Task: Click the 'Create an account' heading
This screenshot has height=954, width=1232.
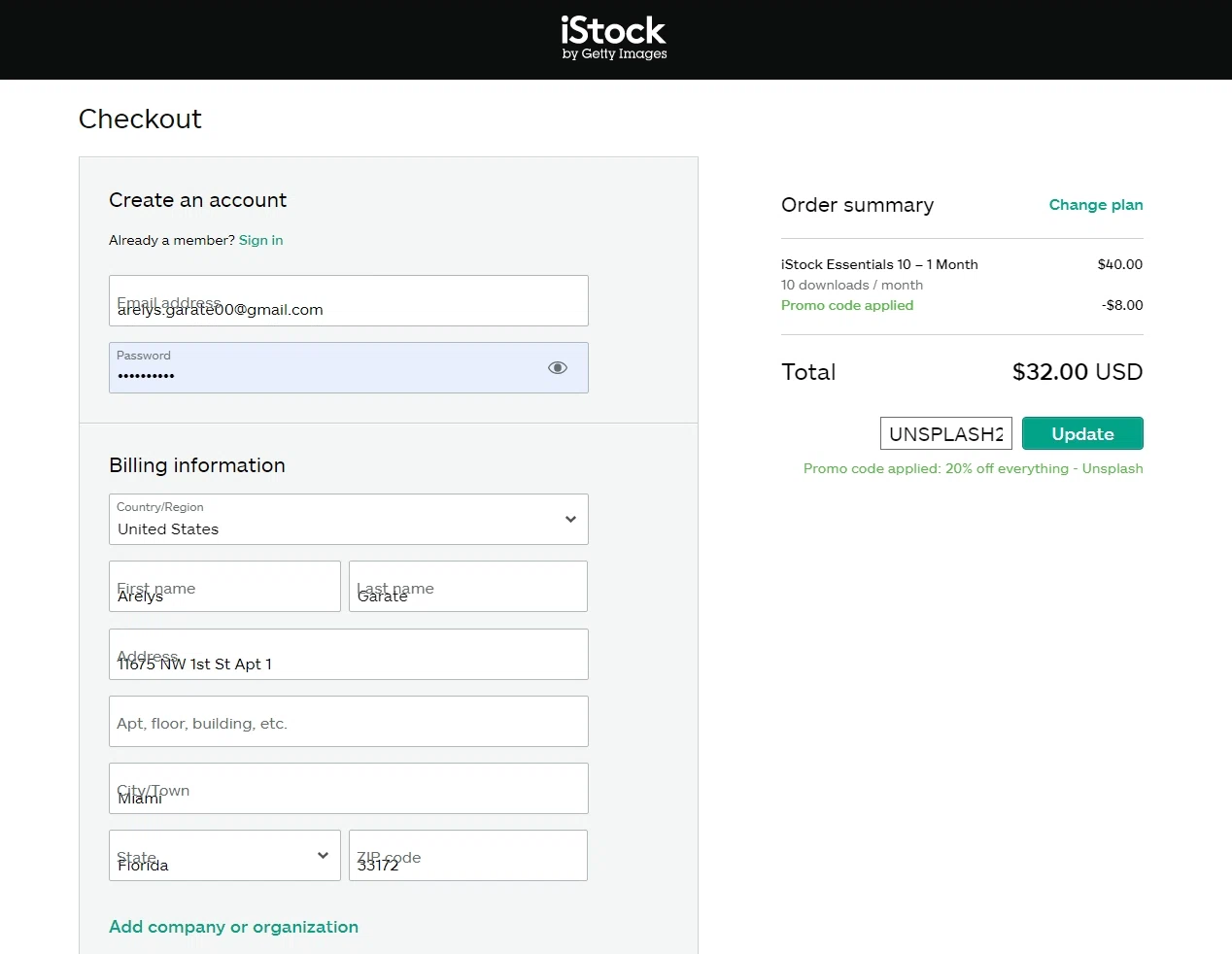Action: click(197, 200)
